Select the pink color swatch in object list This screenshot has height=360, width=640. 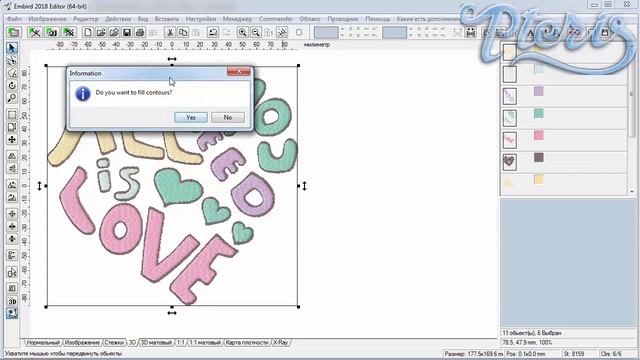(539, 135)
